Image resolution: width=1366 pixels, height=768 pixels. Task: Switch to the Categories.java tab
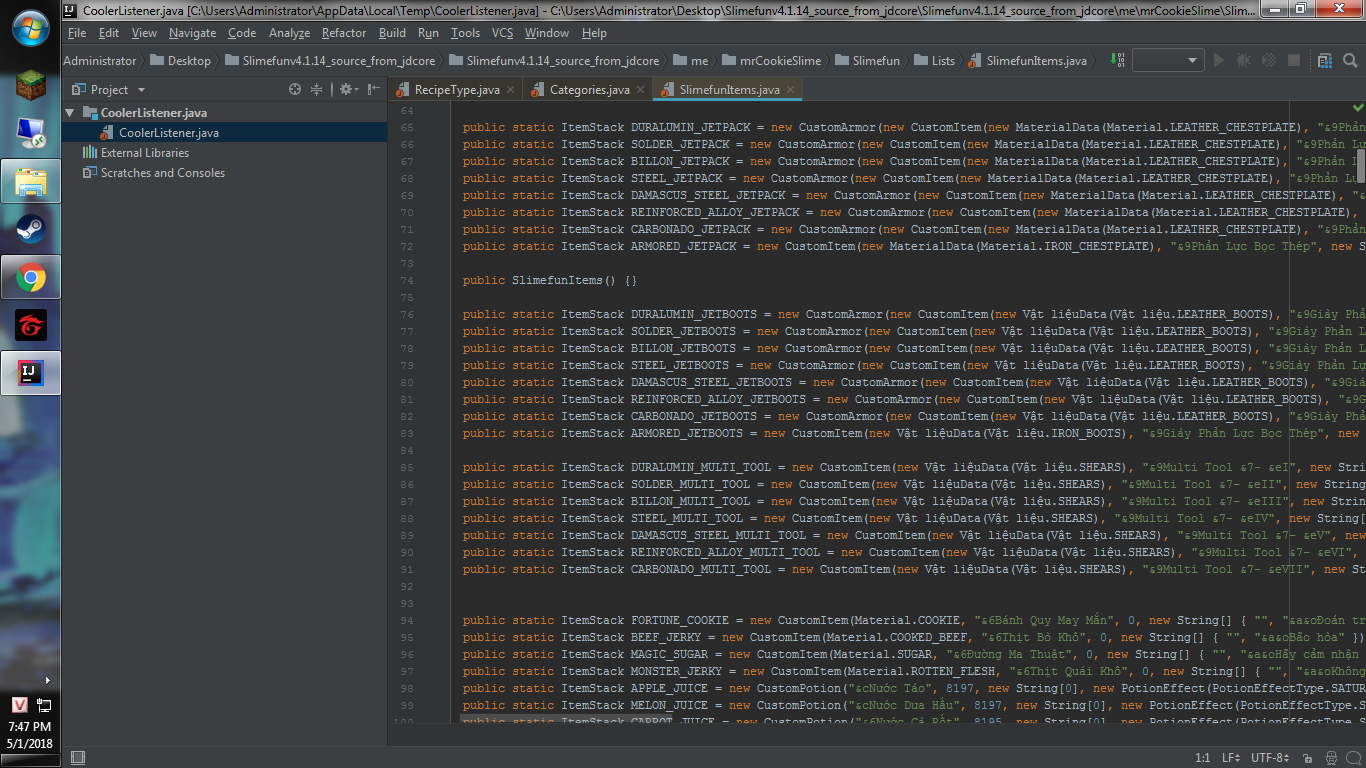tap(589, 89)
